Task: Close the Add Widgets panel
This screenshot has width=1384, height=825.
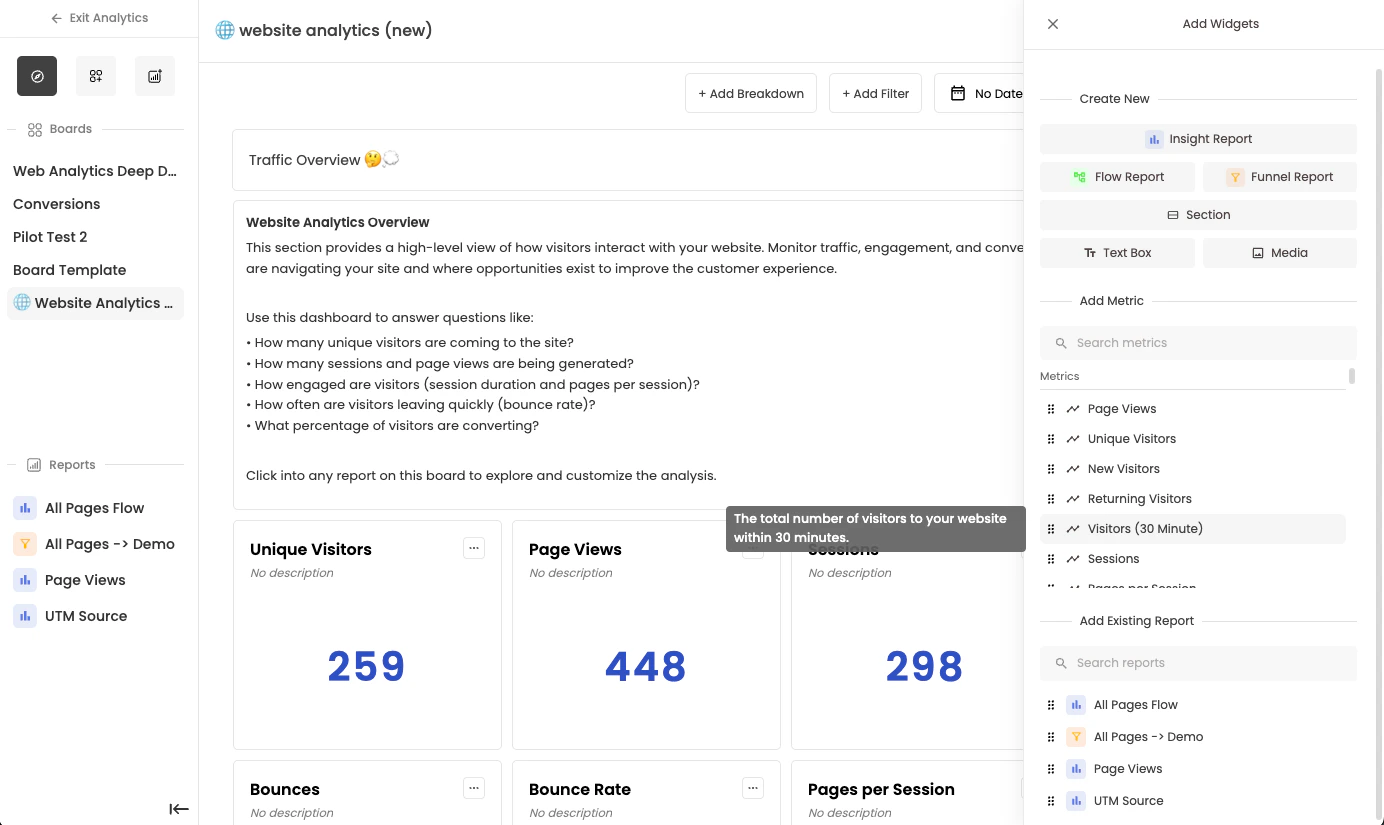Action: 1053,24
